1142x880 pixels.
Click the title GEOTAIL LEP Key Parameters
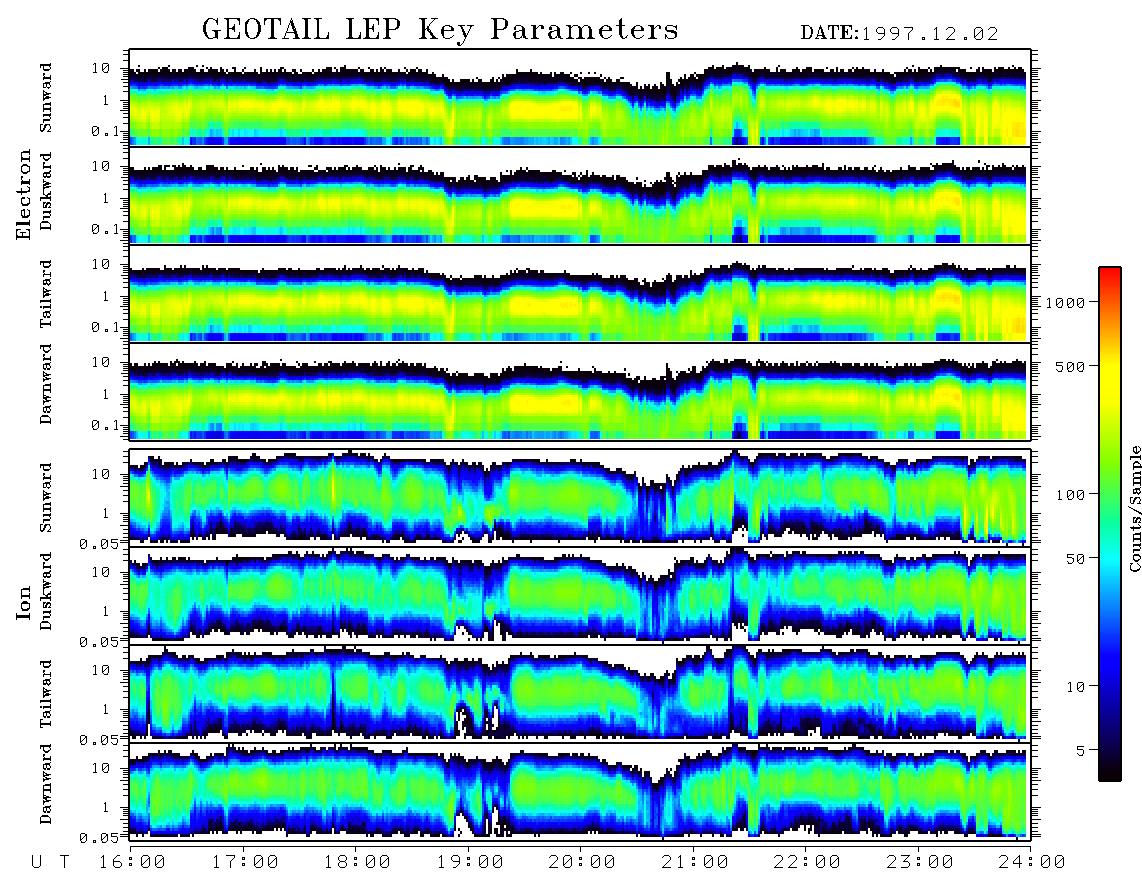pos(440,30)
